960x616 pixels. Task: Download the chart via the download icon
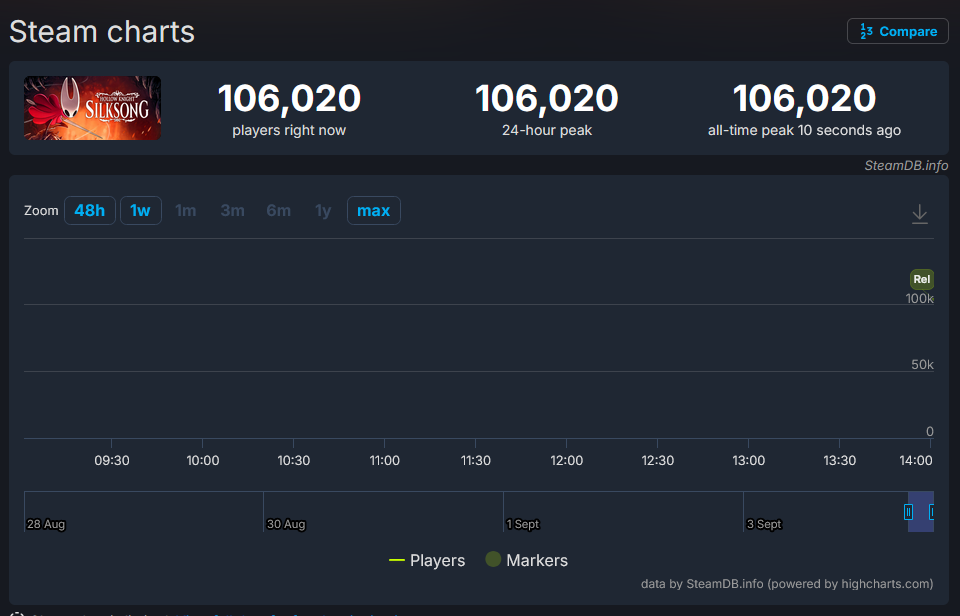click(920, 214)
